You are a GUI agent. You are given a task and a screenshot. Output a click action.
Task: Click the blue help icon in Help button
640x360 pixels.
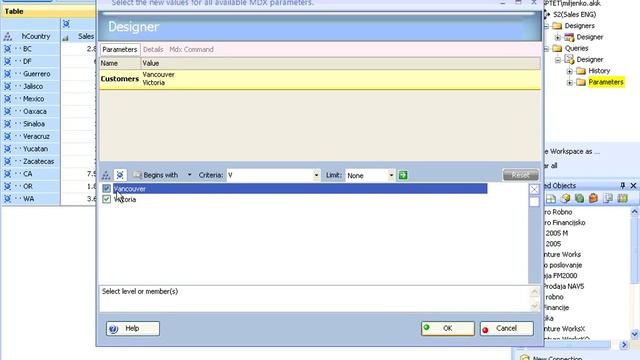[x=113, y=329]
